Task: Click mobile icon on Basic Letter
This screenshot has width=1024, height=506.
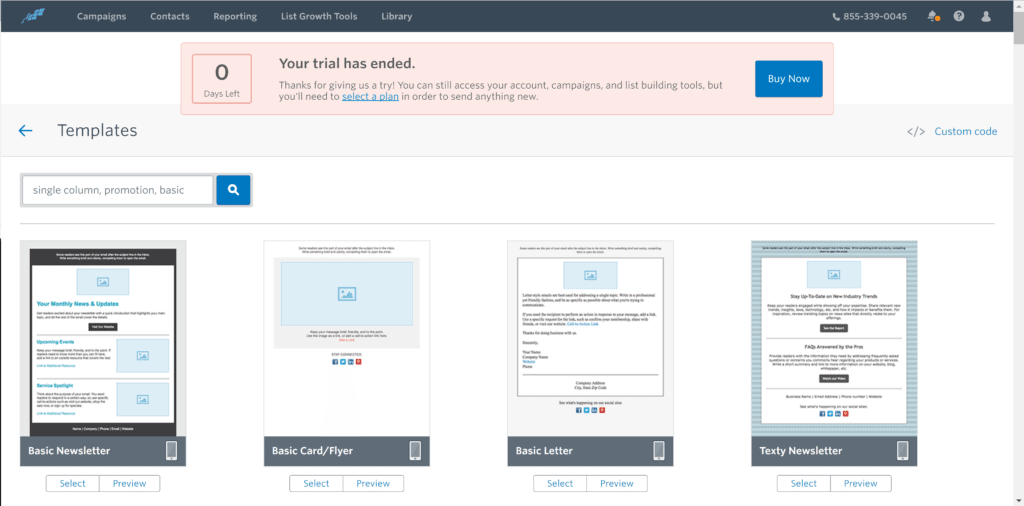Action: point(659,451)
